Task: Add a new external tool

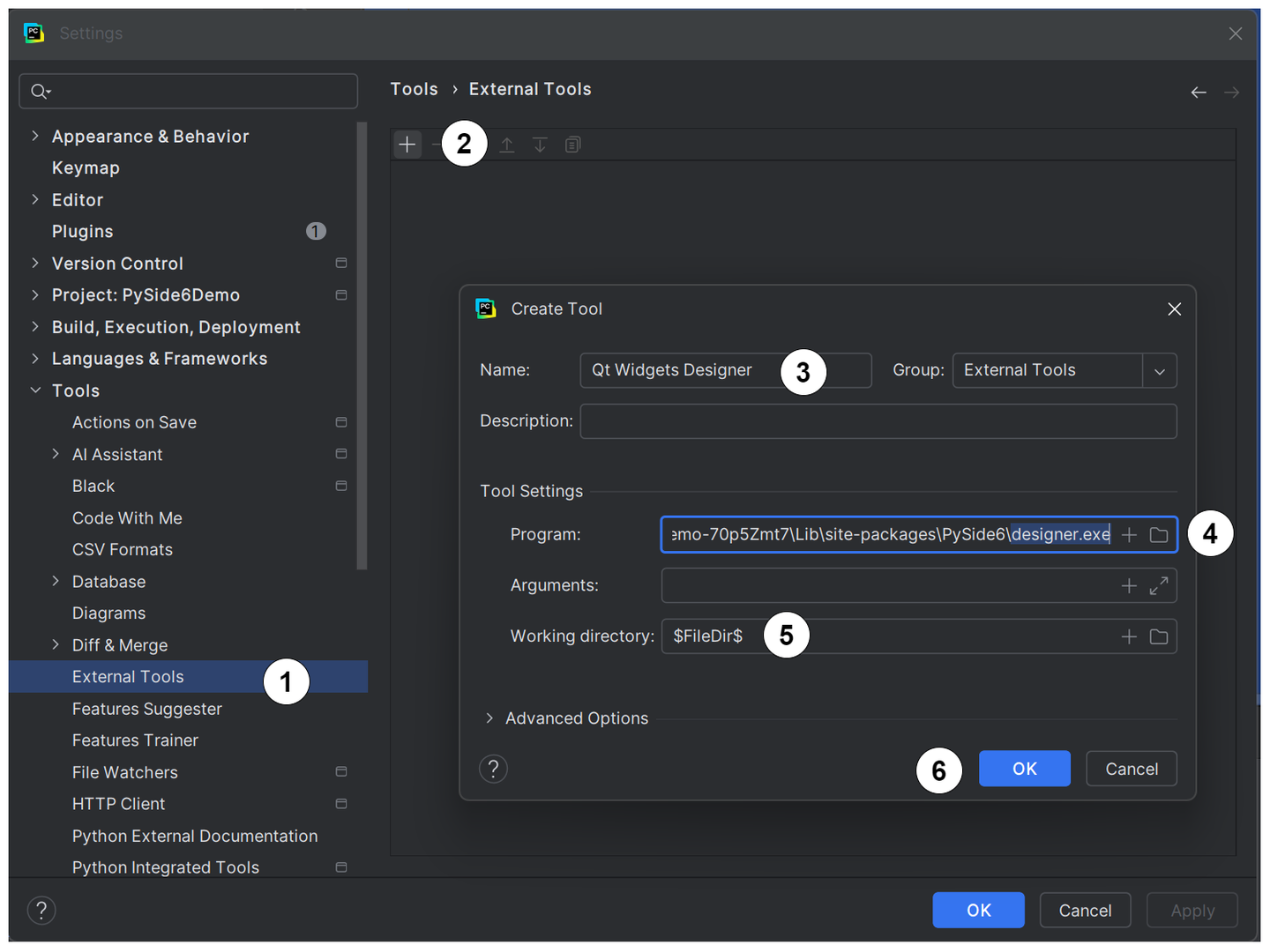Action: tap(407, 144)
